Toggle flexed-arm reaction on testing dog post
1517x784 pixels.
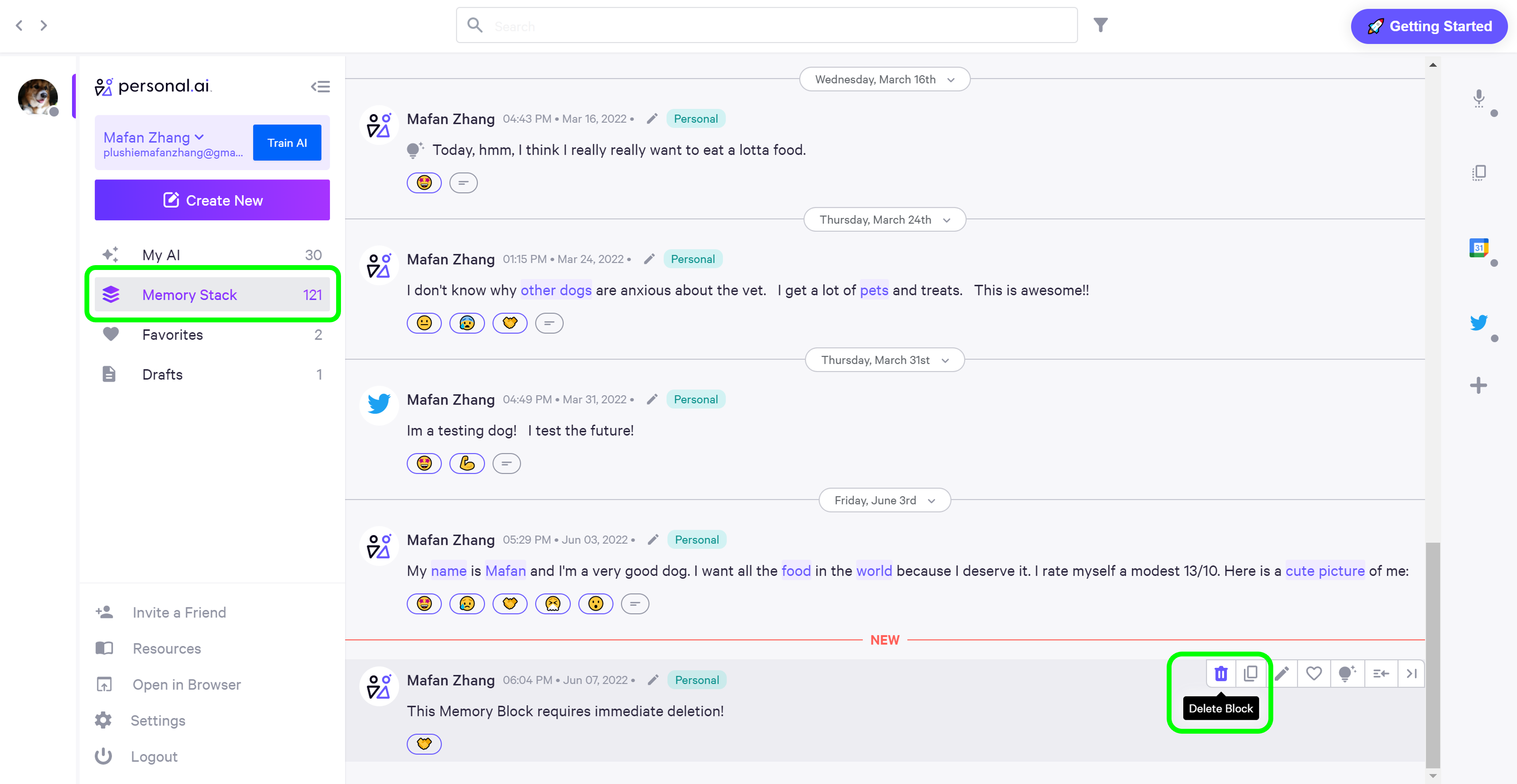coord(466,464)
